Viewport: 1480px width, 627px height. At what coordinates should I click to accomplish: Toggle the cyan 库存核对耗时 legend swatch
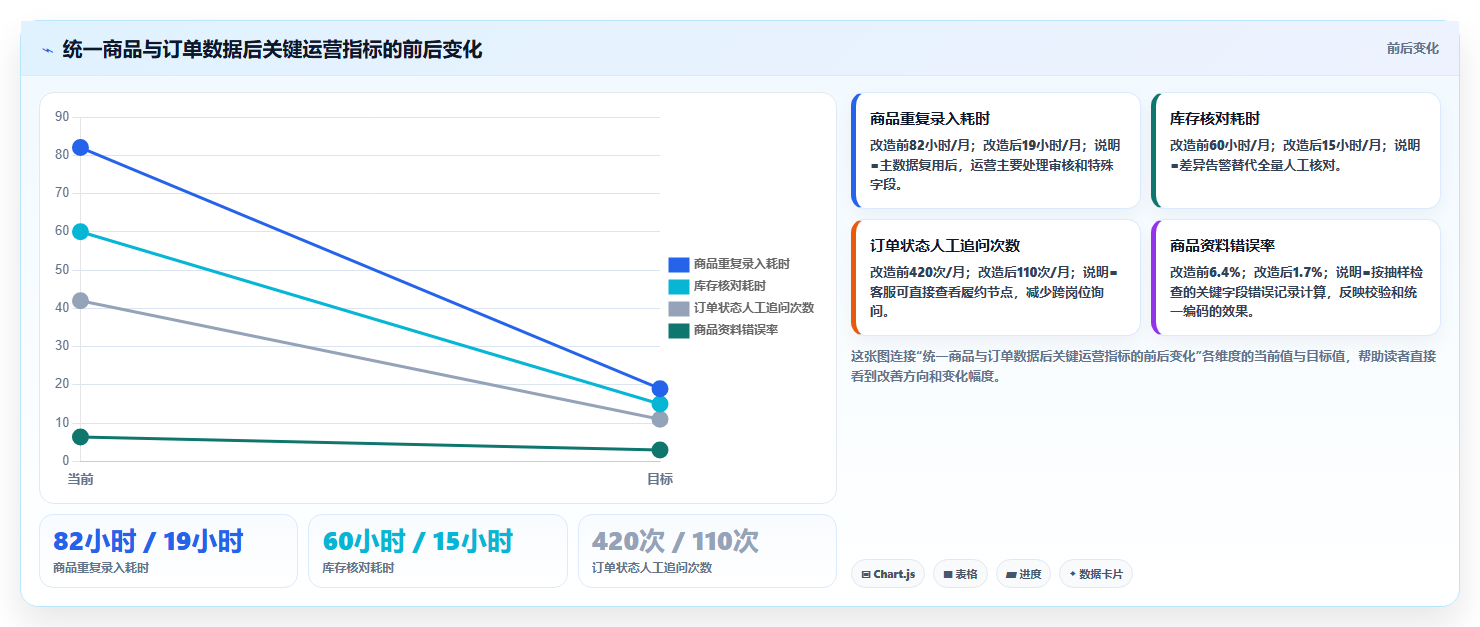pos(679,286)
